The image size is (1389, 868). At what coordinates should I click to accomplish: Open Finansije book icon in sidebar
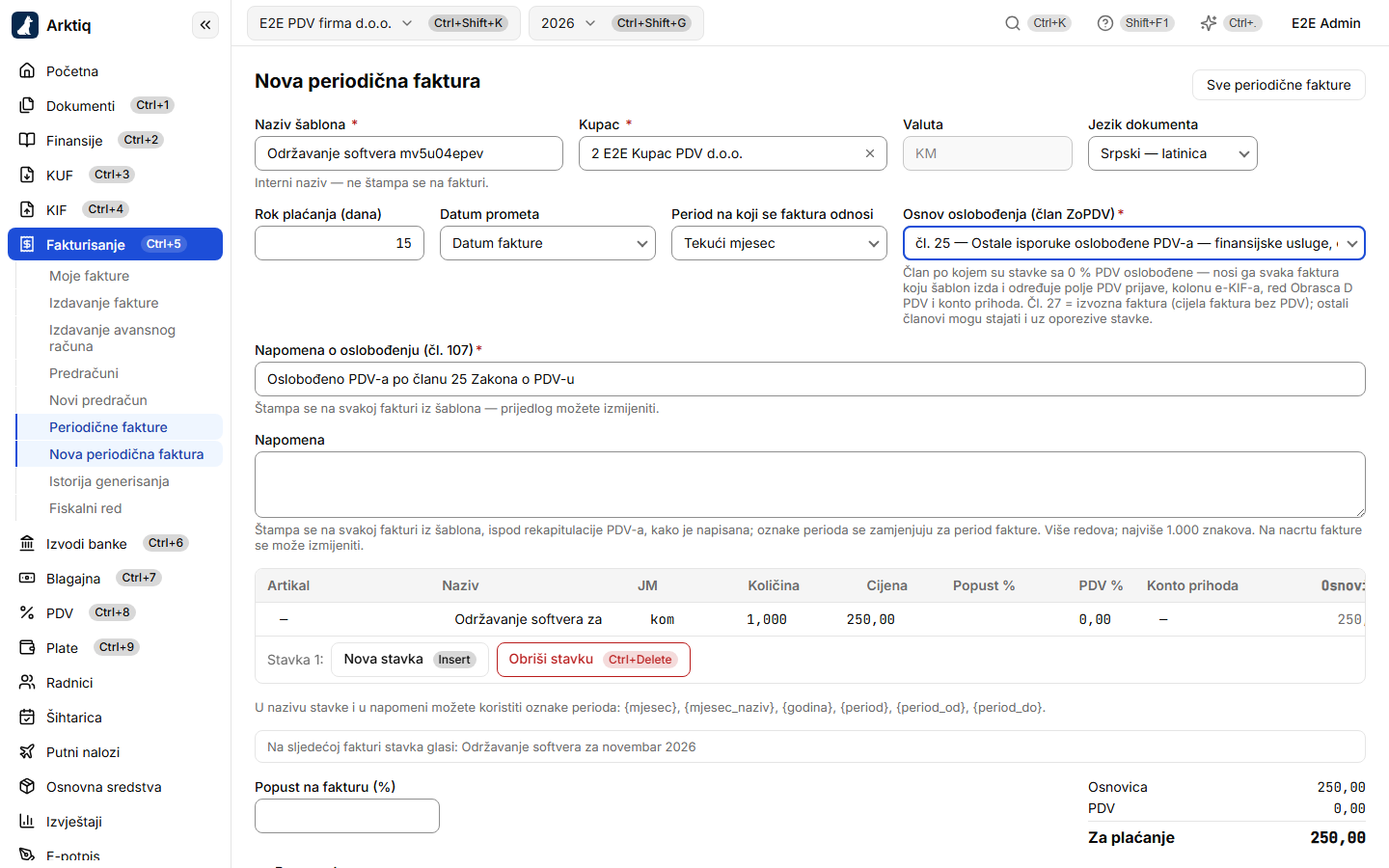(27, 141)
